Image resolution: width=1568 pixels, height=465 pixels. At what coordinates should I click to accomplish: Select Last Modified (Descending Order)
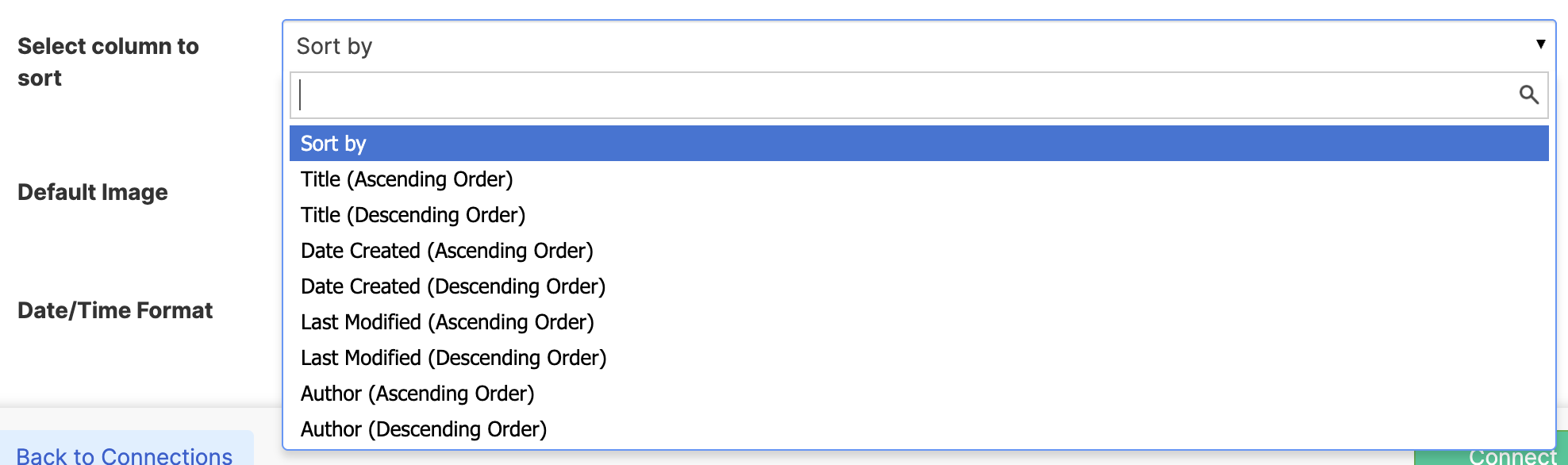(453, 357)
